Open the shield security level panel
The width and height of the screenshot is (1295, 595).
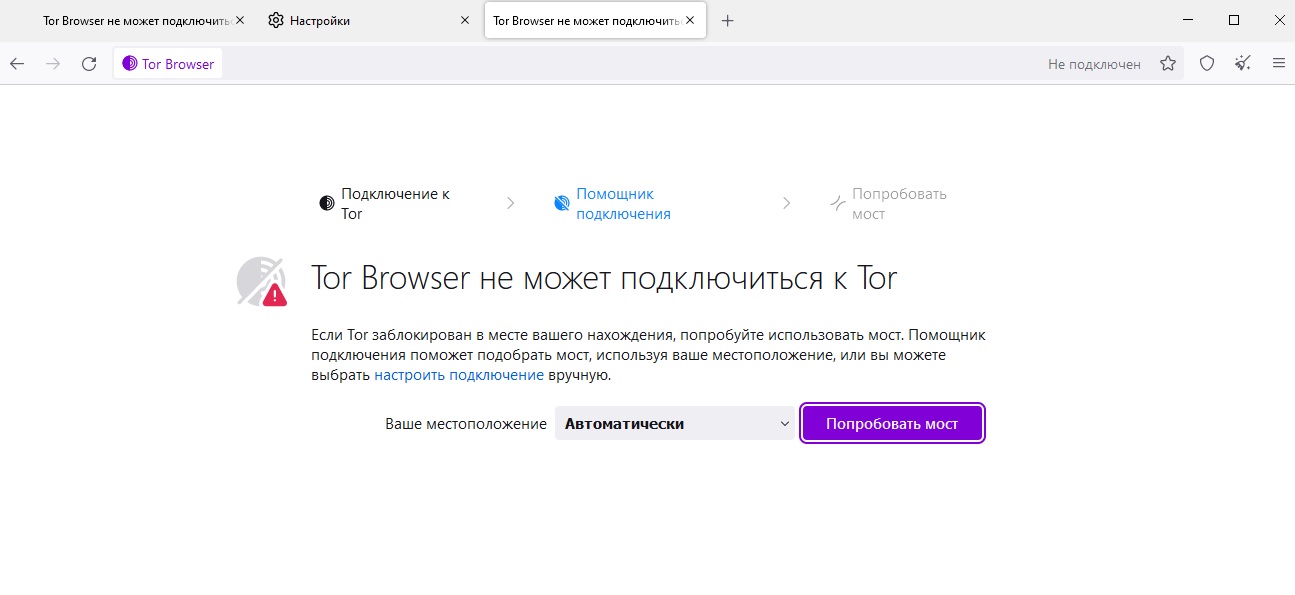pyautogui.click(x=1207, y=64)
